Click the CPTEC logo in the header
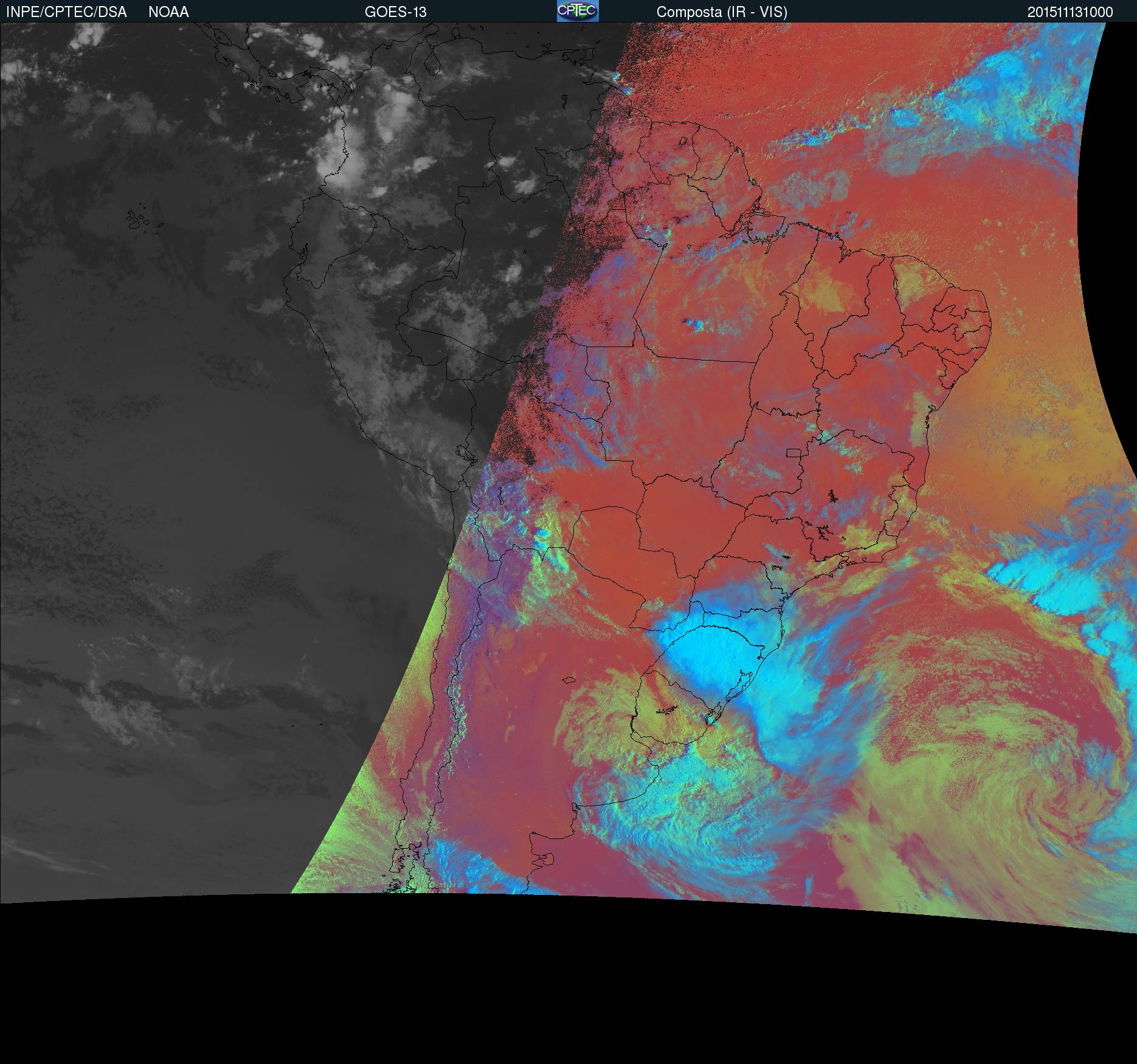 578,11
